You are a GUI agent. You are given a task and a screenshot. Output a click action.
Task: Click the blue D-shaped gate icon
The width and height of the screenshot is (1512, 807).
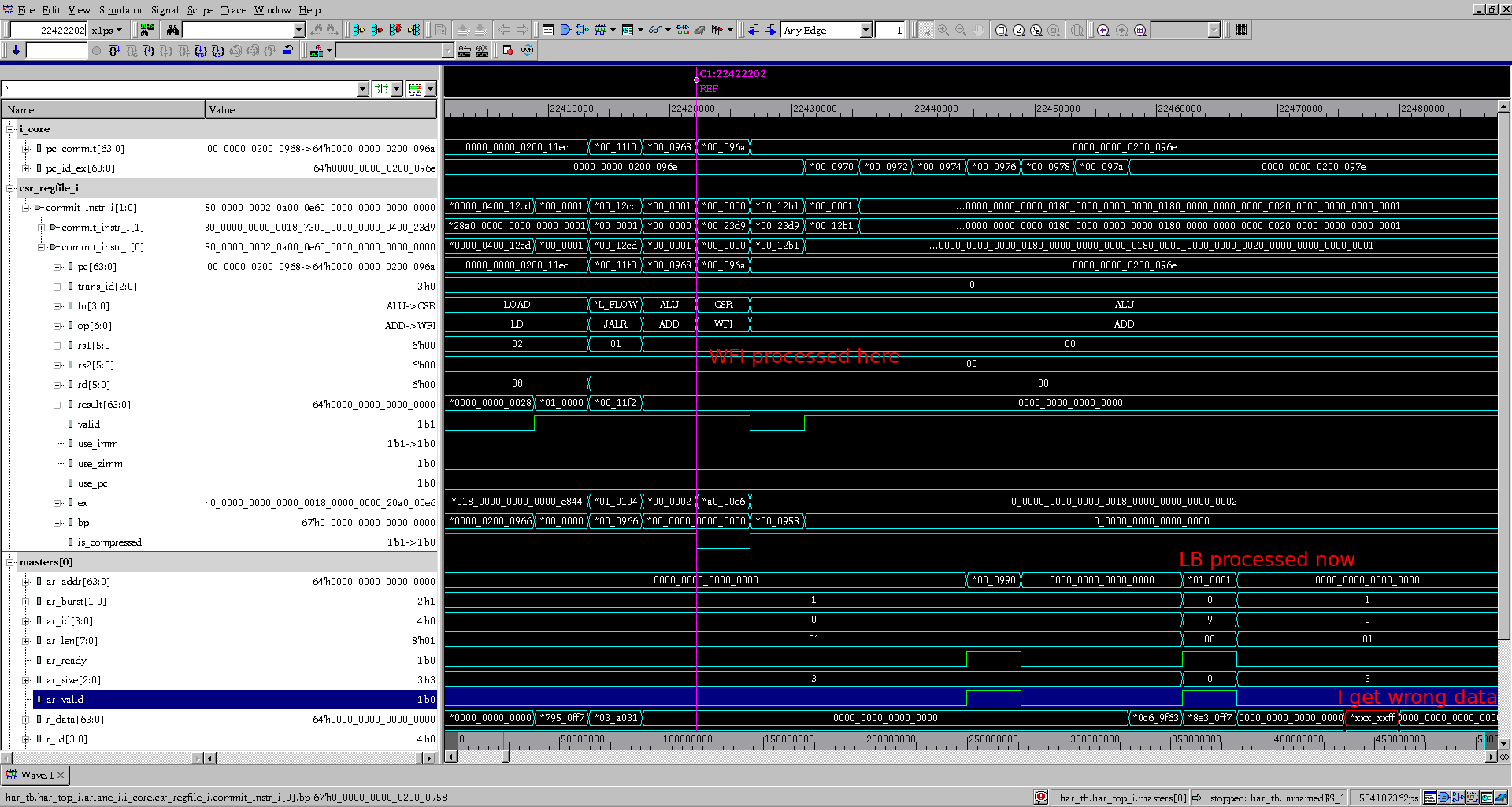(565, 30)
